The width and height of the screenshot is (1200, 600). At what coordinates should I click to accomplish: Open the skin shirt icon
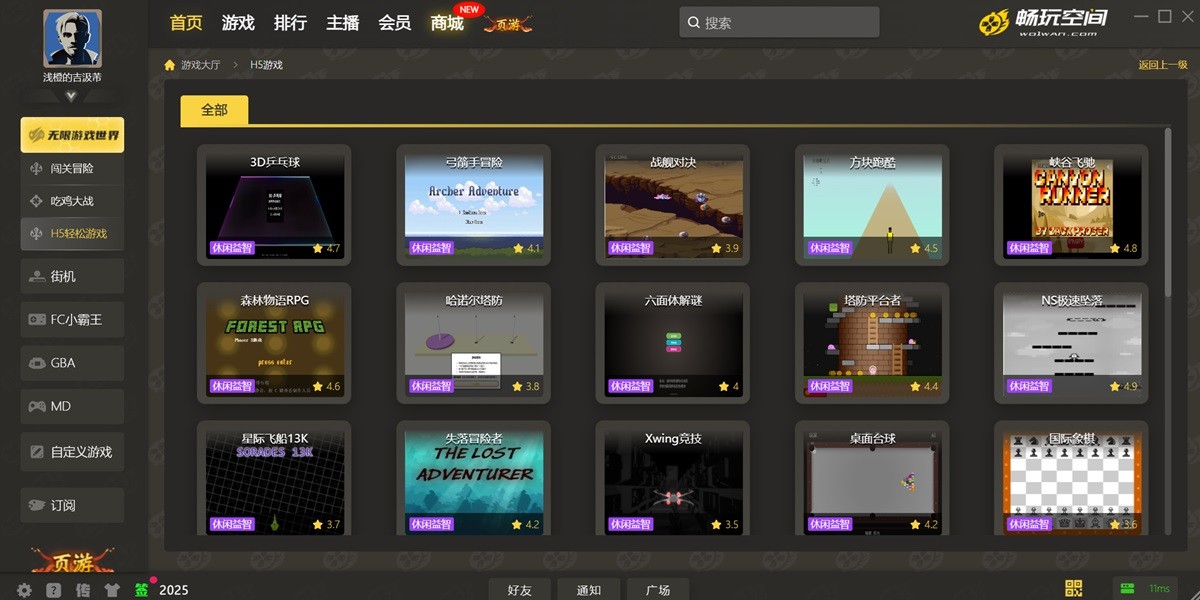[112, 590]
